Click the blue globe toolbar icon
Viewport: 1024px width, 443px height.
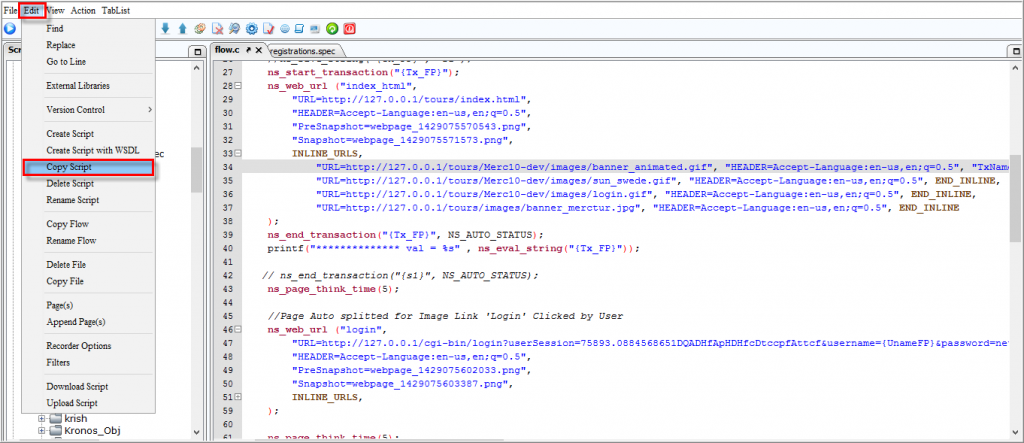click(285, 29)
